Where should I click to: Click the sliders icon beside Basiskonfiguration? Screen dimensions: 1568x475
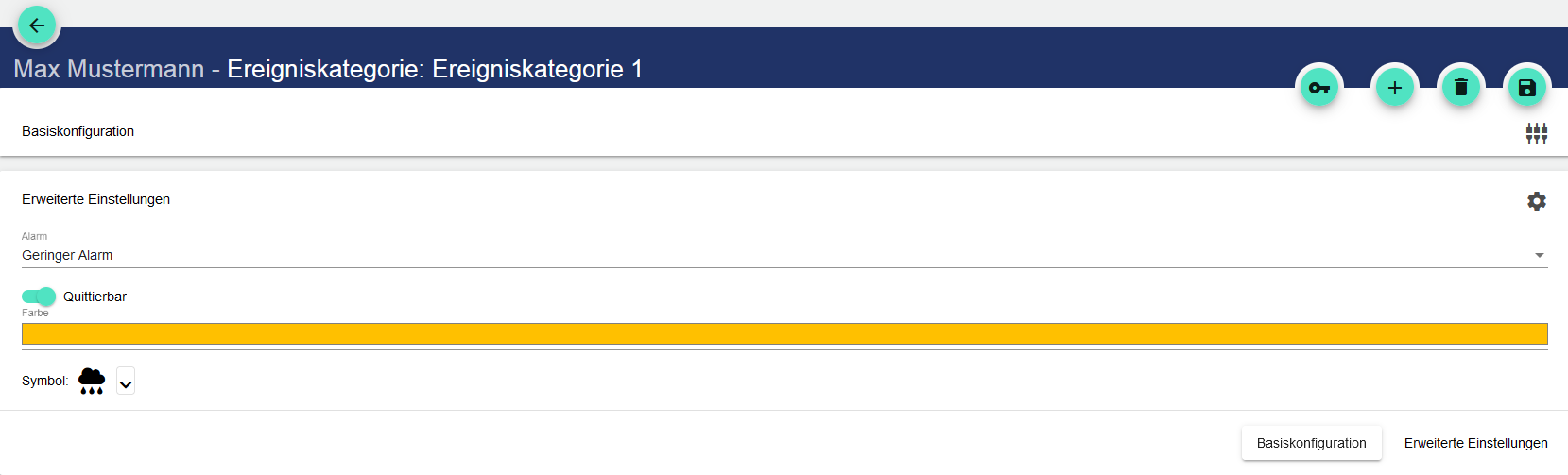tap(1536, 133)
